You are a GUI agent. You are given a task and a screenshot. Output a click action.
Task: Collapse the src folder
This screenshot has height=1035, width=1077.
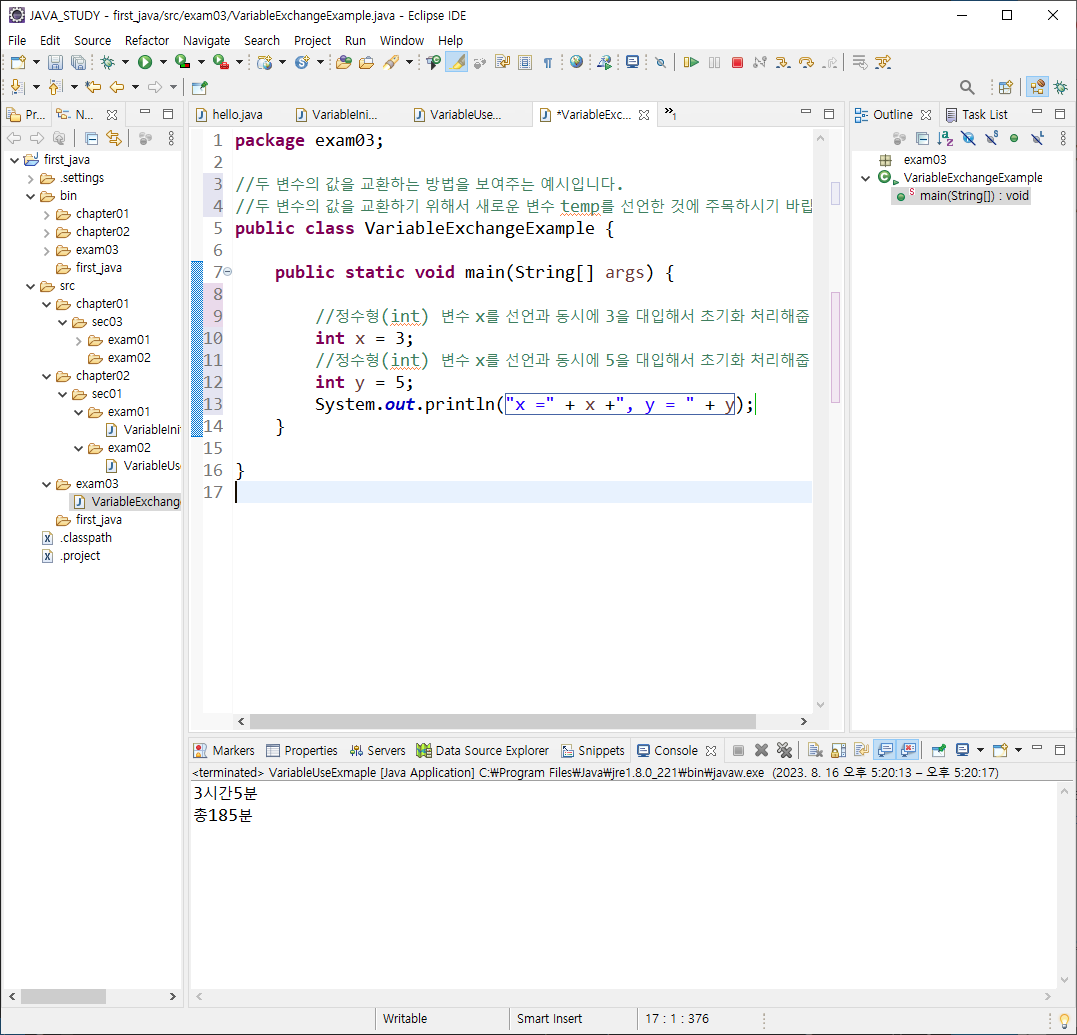point(30,286)
